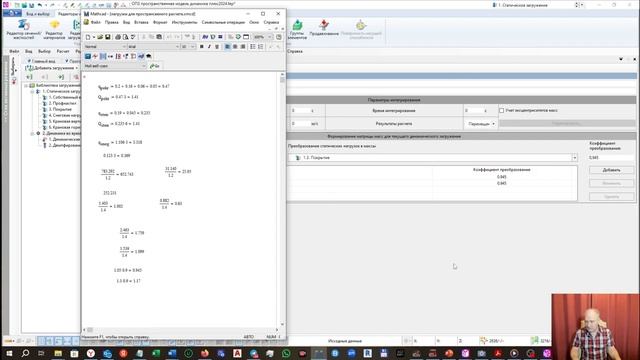Open WhatsApp from the taskbar
The height and width of the screenshot is (360, 640).
286,353
